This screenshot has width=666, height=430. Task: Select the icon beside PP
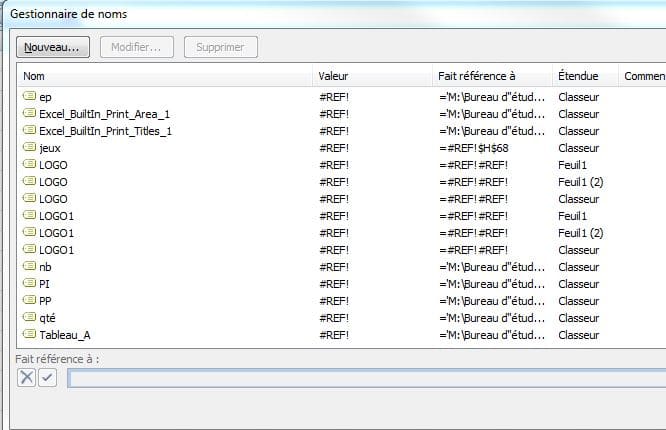click(29, 300)
